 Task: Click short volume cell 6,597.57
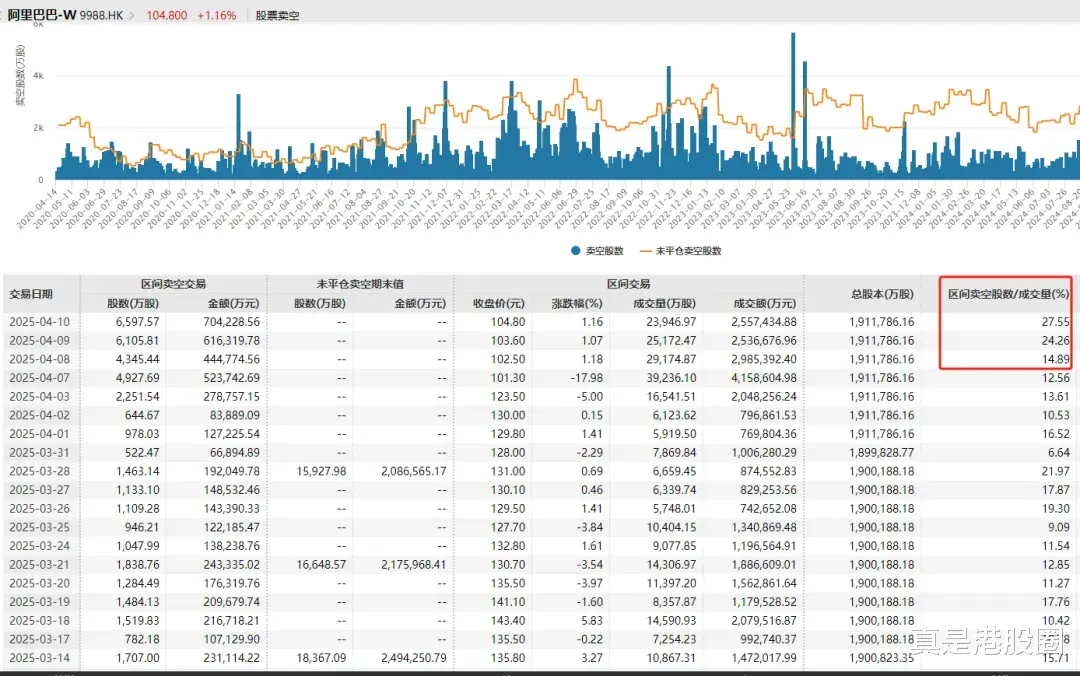[138, 322]
